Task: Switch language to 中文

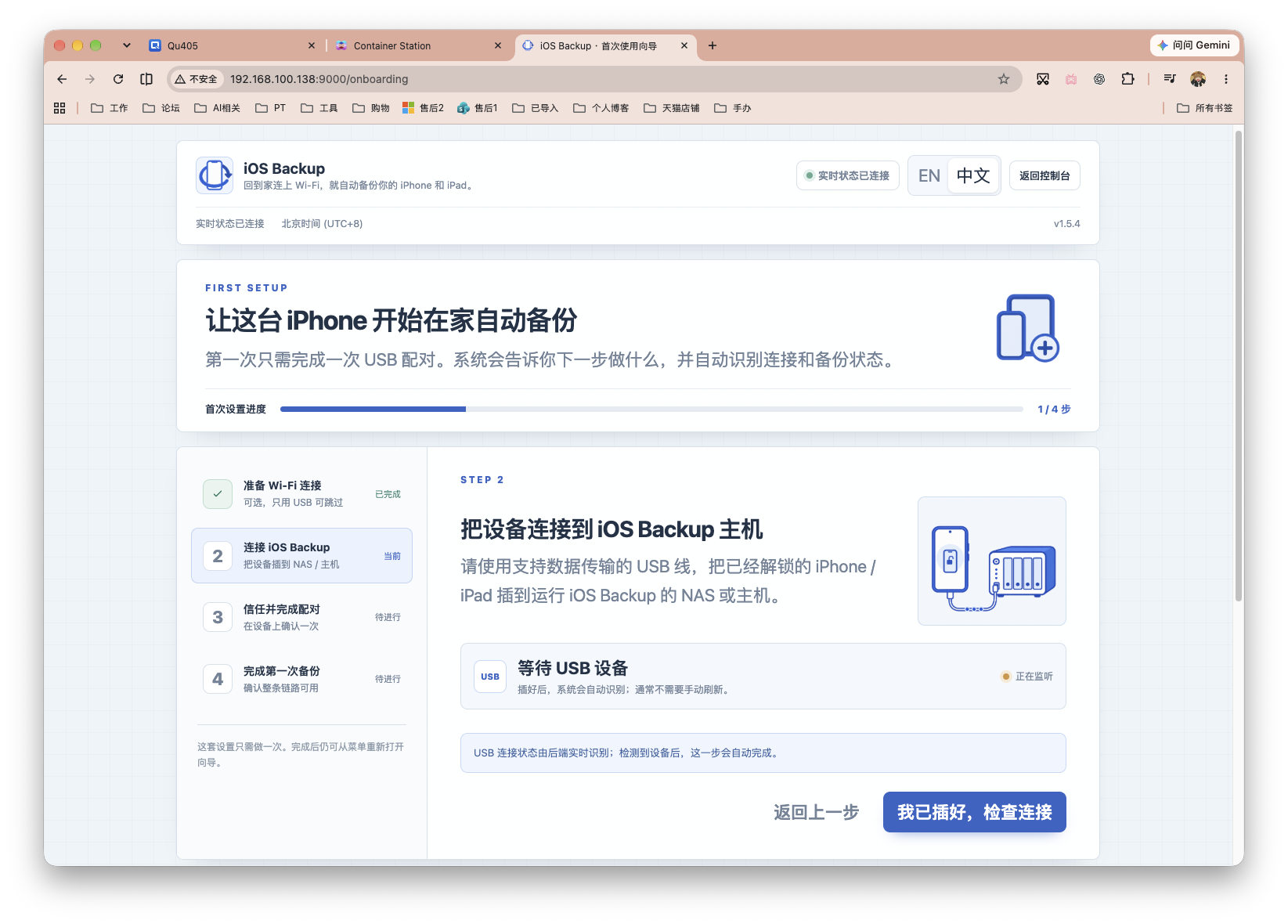Action: [x=973, y=175]
